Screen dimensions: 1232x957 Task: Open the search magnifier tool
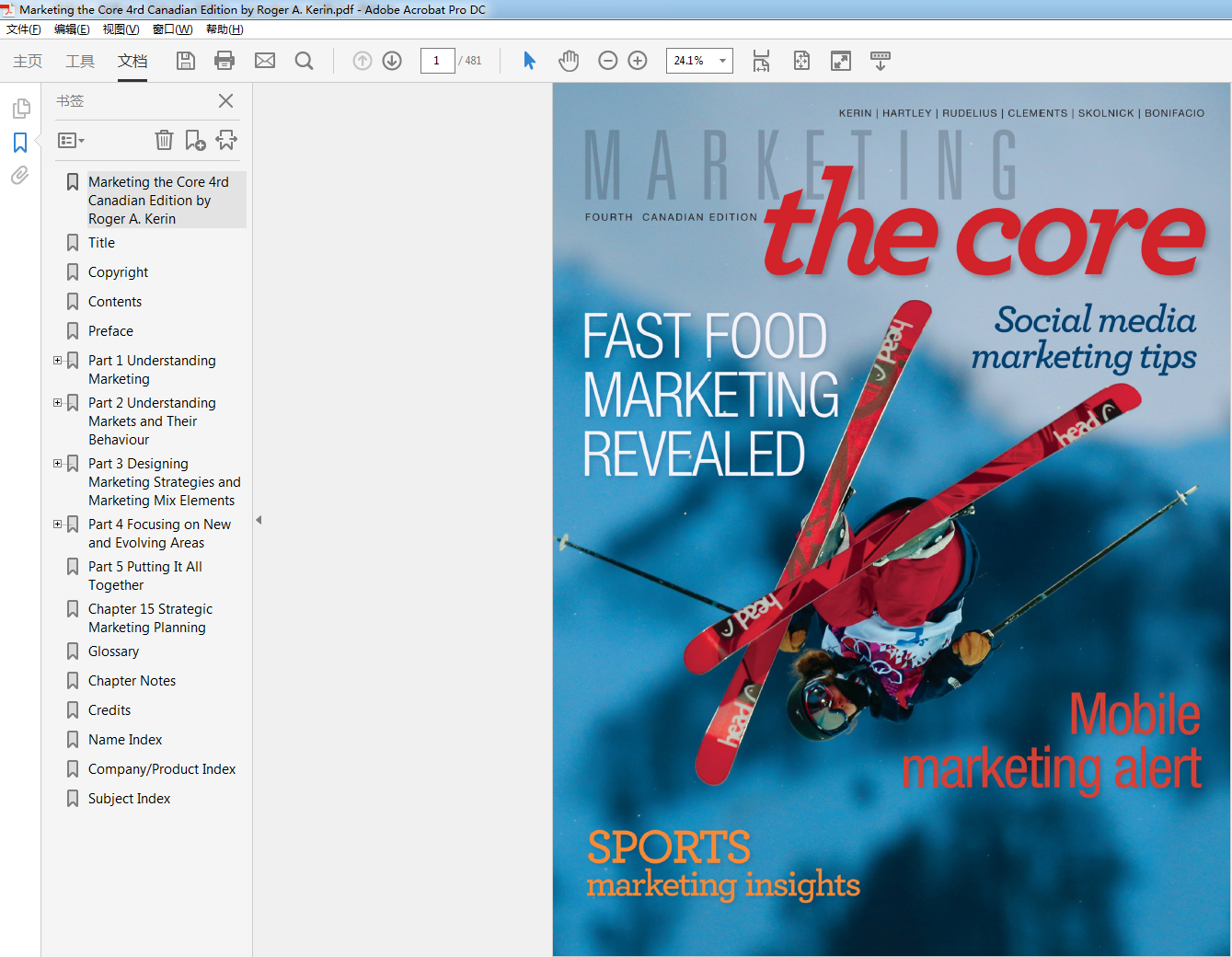click(305, 61)
